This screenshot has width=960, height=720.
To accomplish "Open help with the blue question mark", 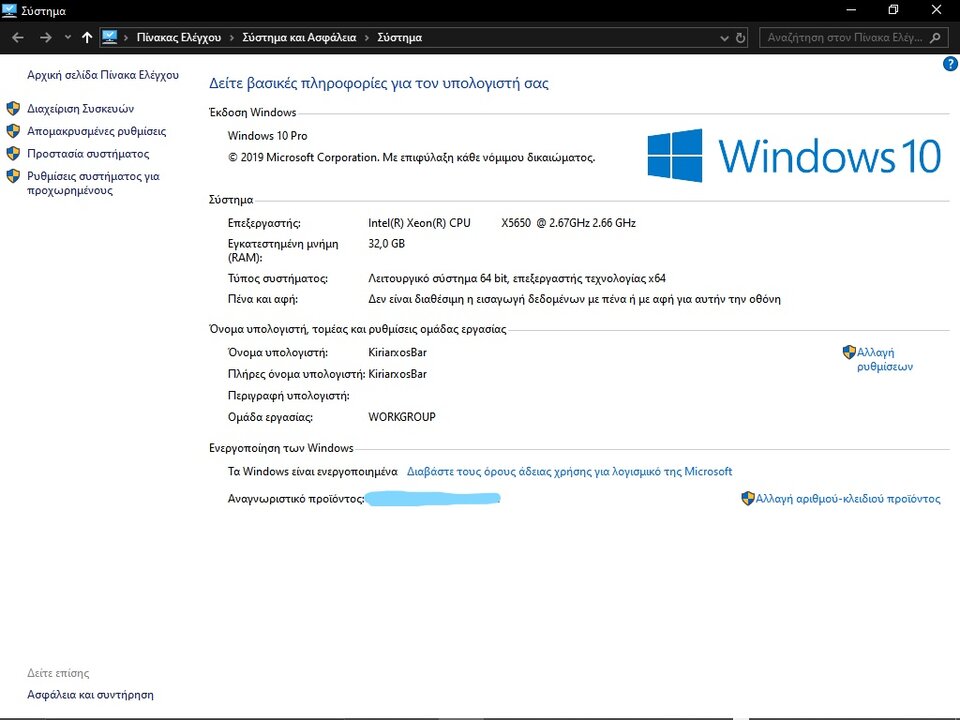I will point(950,64).
